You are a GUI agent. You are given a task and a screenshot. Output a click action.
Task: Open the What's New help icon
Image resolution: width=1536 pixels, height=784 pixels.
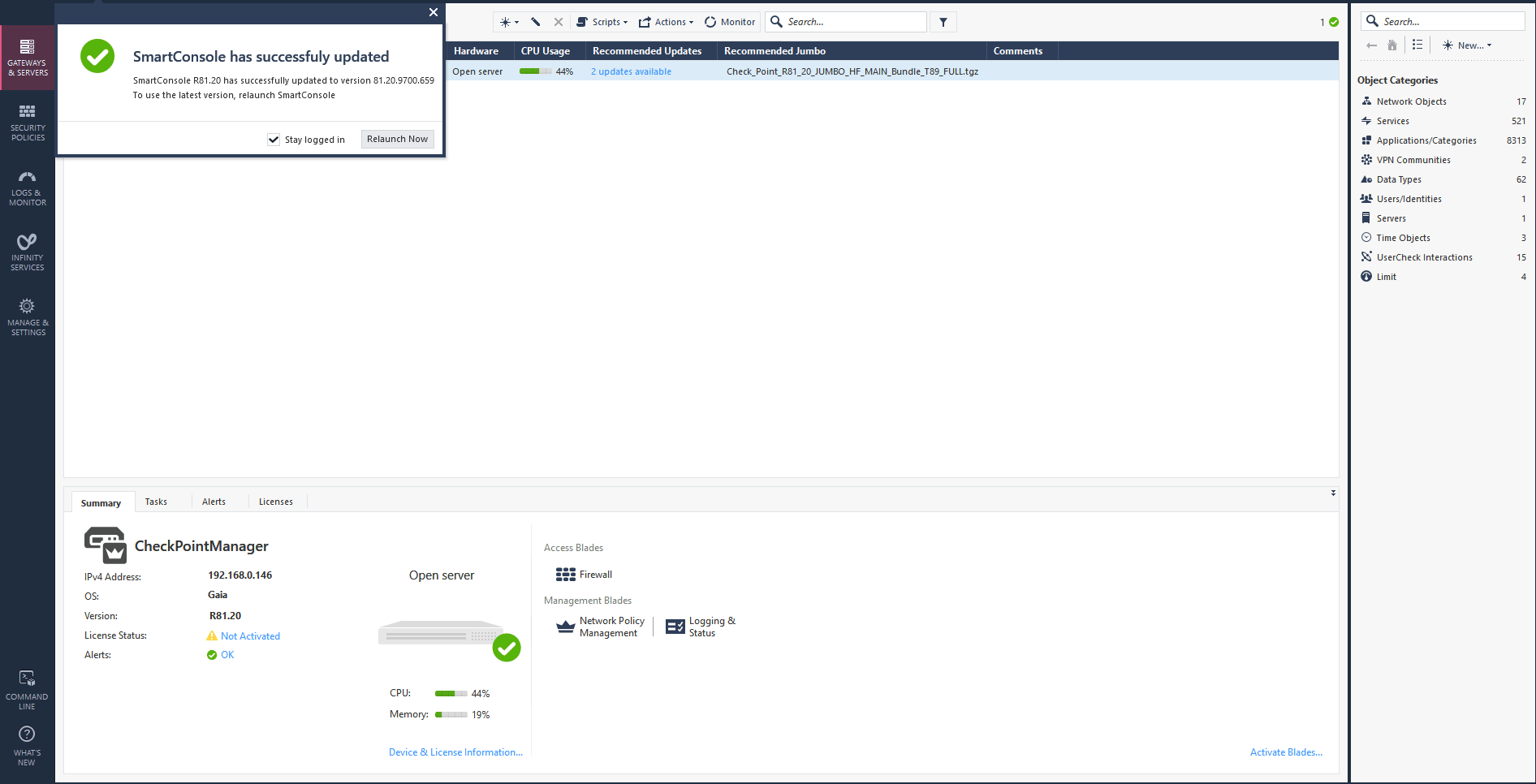[x=27, y=745]
